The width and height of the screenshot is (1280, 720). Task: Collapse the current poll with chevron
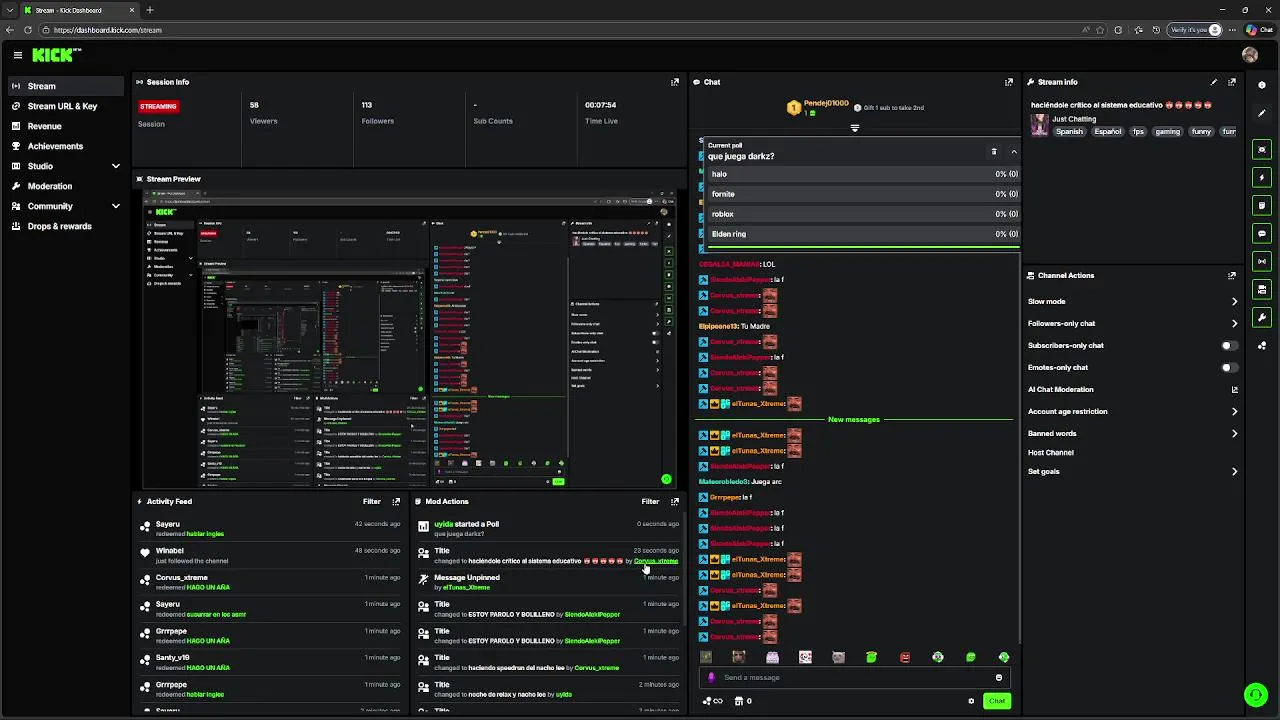1013,152
